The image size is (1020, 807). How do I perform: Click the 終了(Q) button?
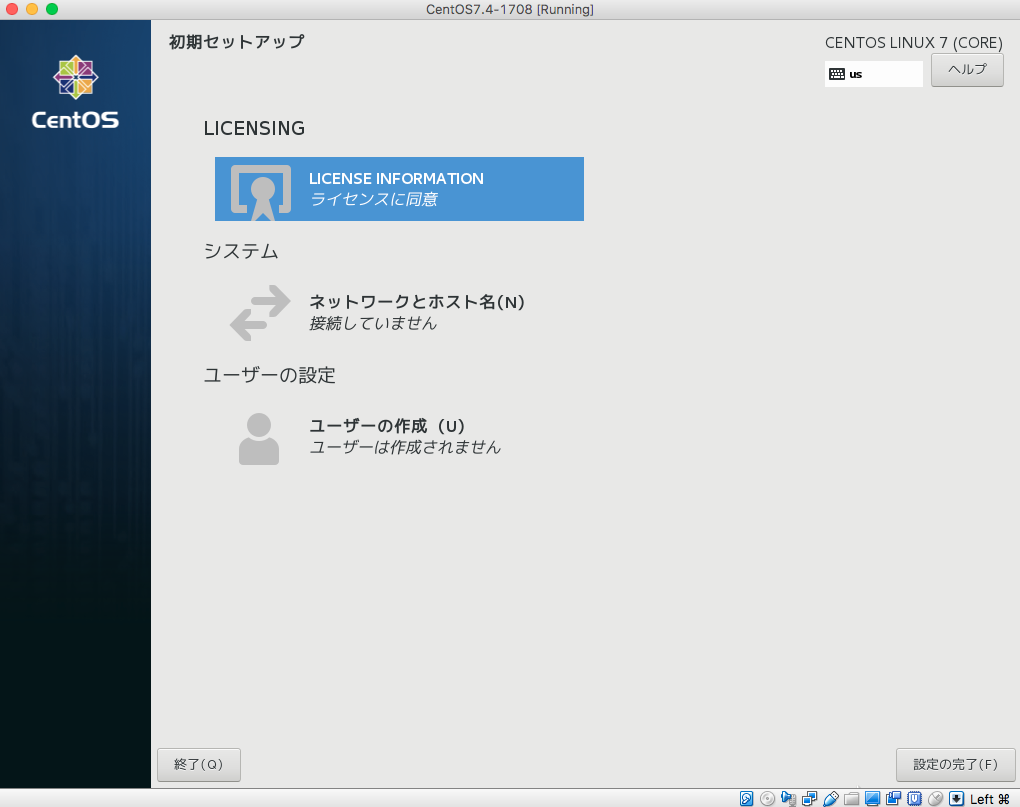click(198, 764)
